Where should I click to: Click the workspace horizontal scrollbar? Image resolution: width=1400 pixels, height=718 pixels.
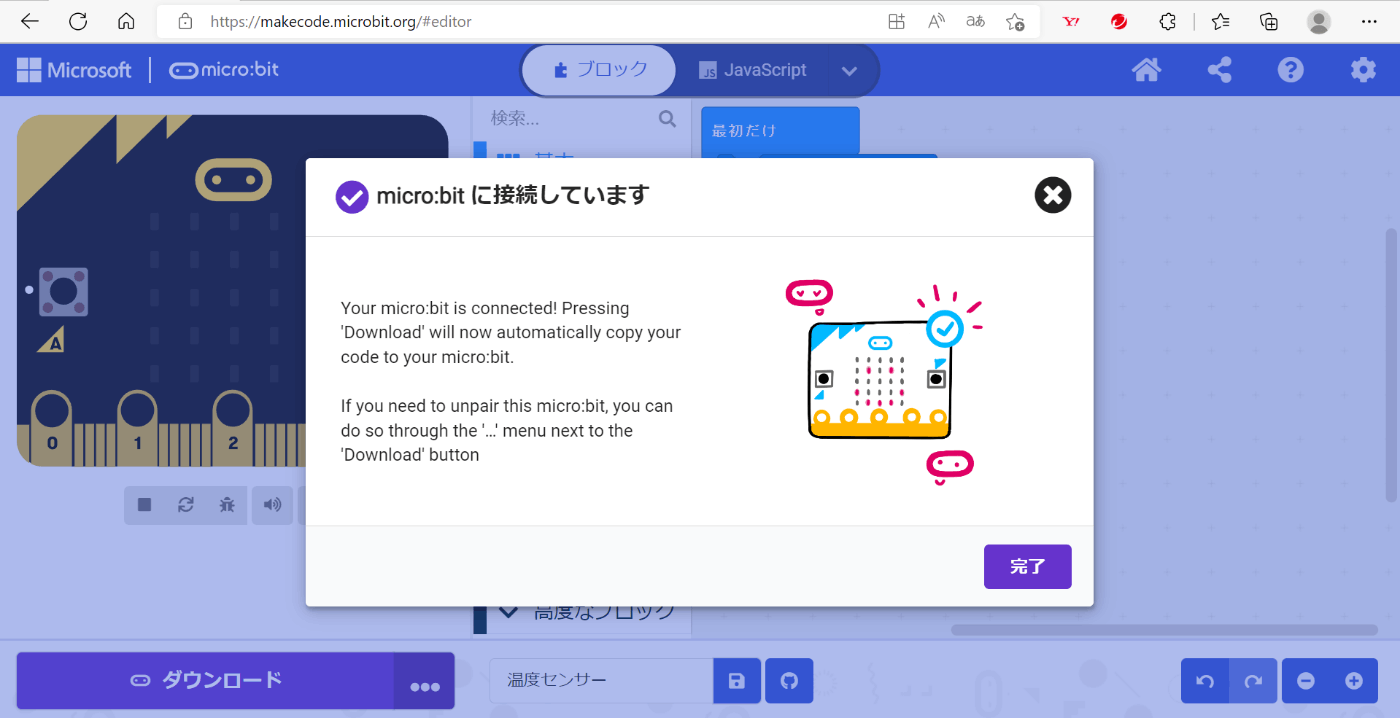point(1164,630)
